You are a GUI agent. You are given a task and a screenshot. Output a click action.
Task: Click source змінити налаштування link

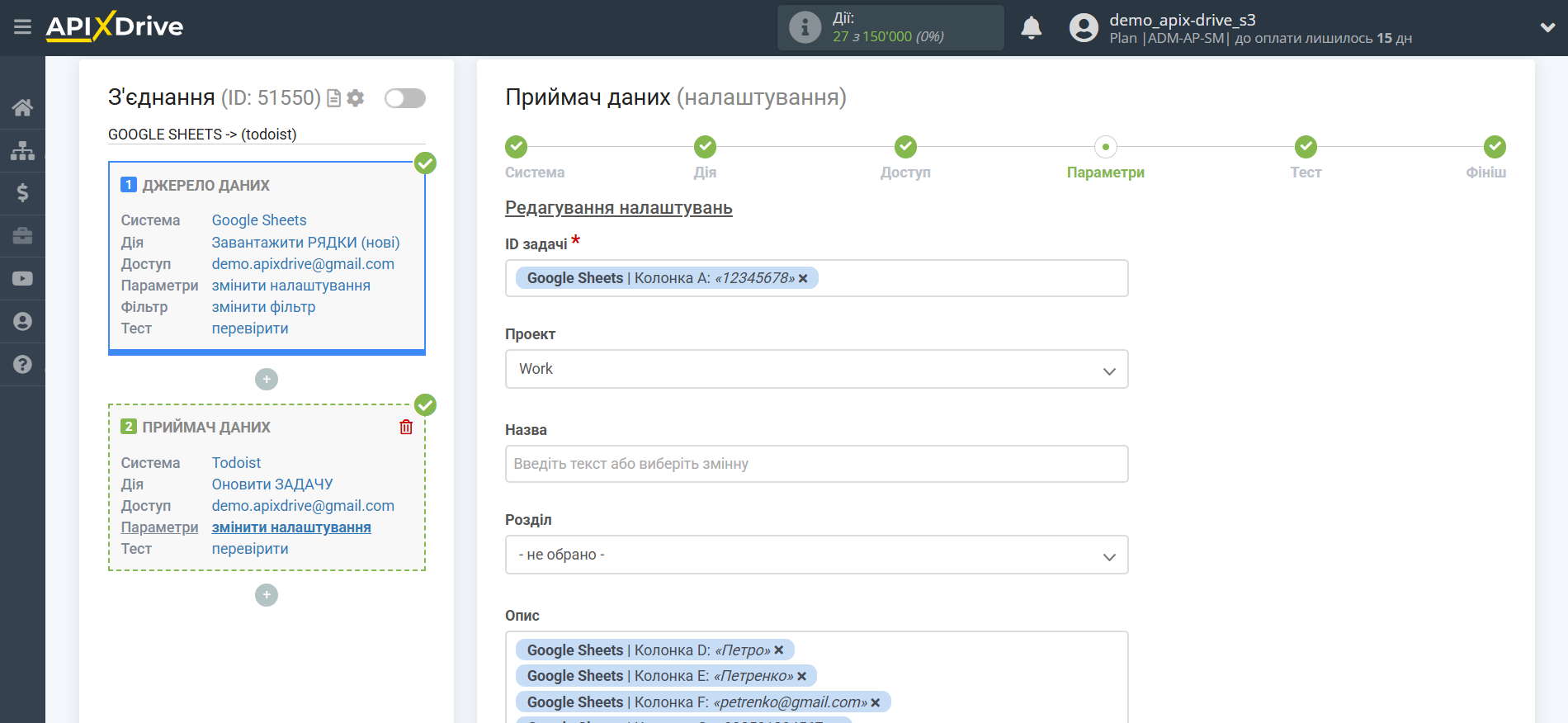pos(290,286)
